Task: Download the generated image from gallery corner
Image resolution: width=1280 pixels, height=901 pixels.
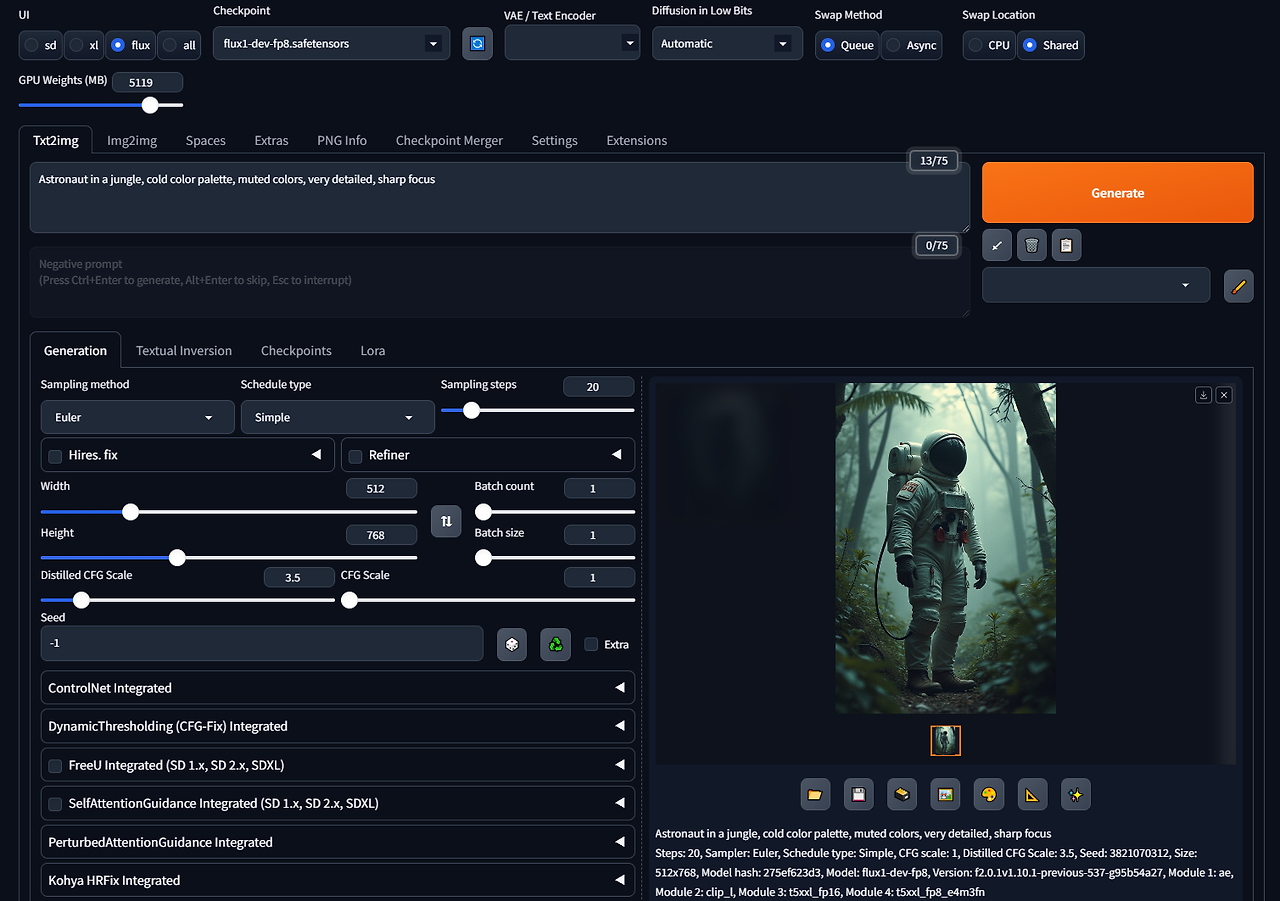Action: pyautogui.click(x=1204, y=395)
